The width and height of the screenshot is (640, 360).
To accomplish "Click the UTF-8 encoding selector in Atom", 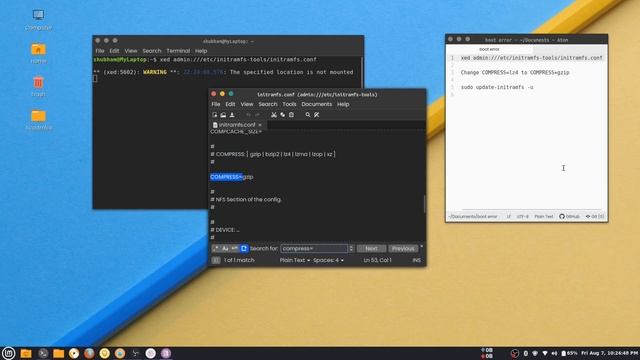I will pyautogui.click(x=522, y=216).
